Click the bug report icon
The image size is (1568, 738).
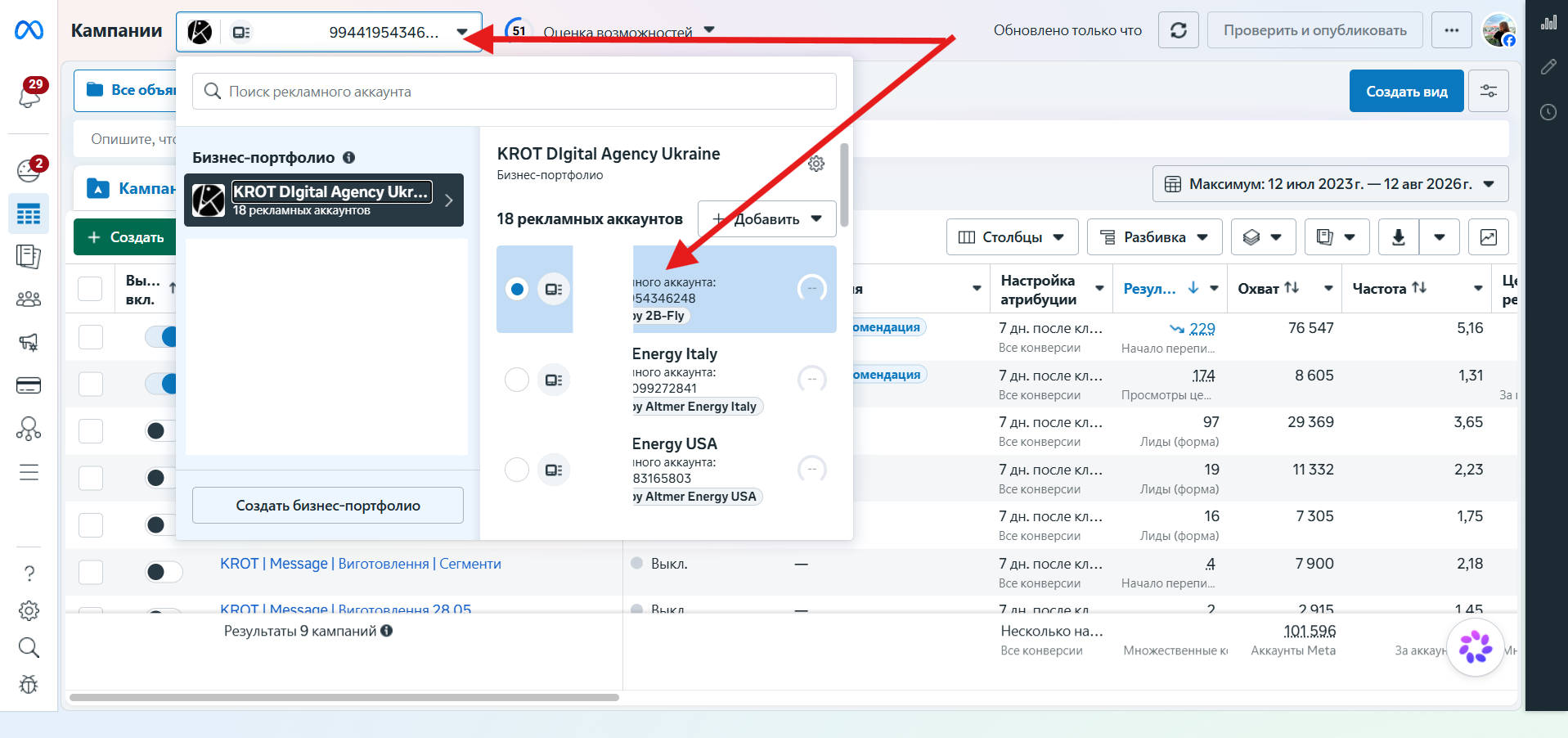pos(29,685)
